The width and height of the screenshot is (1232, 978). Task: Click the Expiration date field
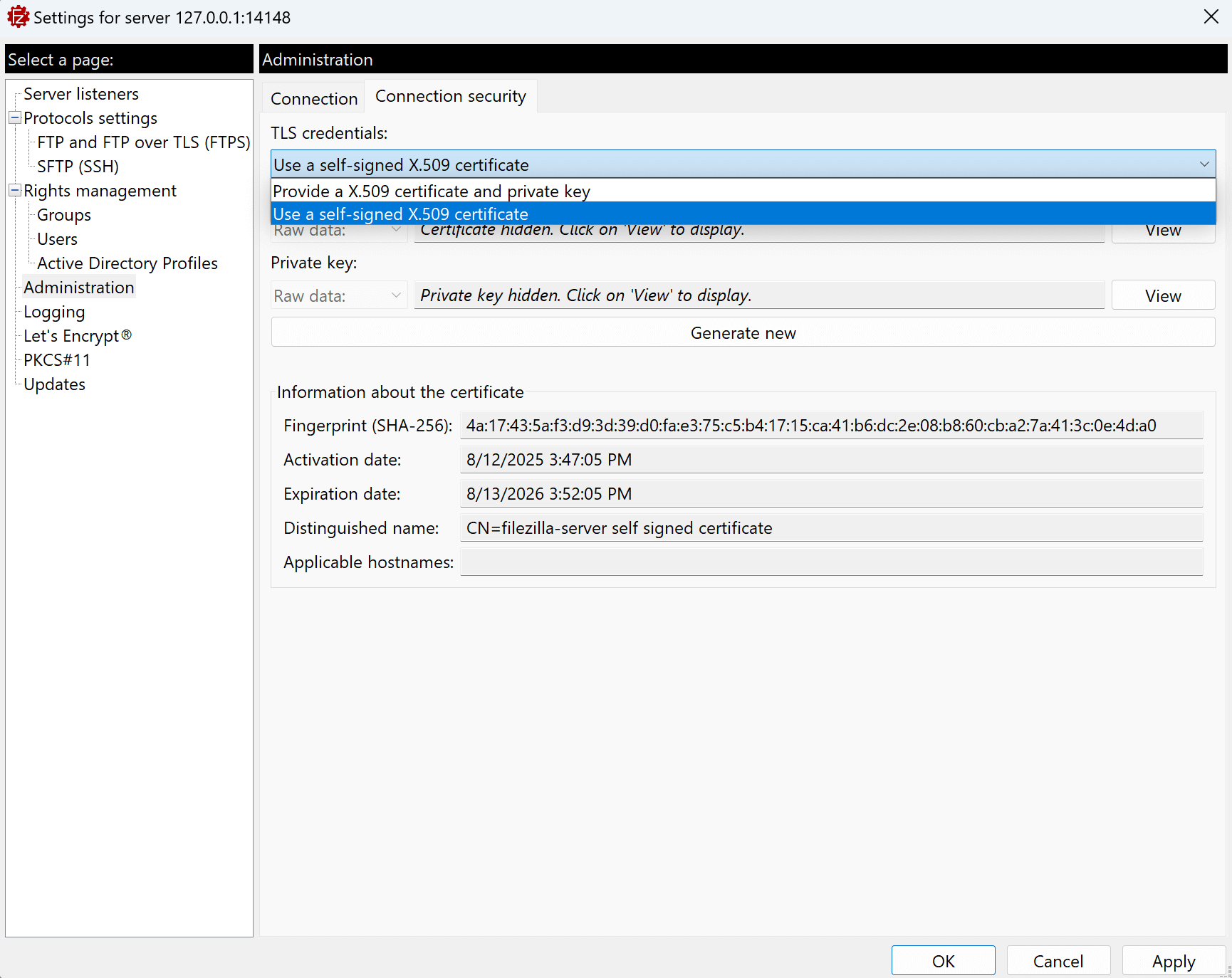click(x=832, y=494)
